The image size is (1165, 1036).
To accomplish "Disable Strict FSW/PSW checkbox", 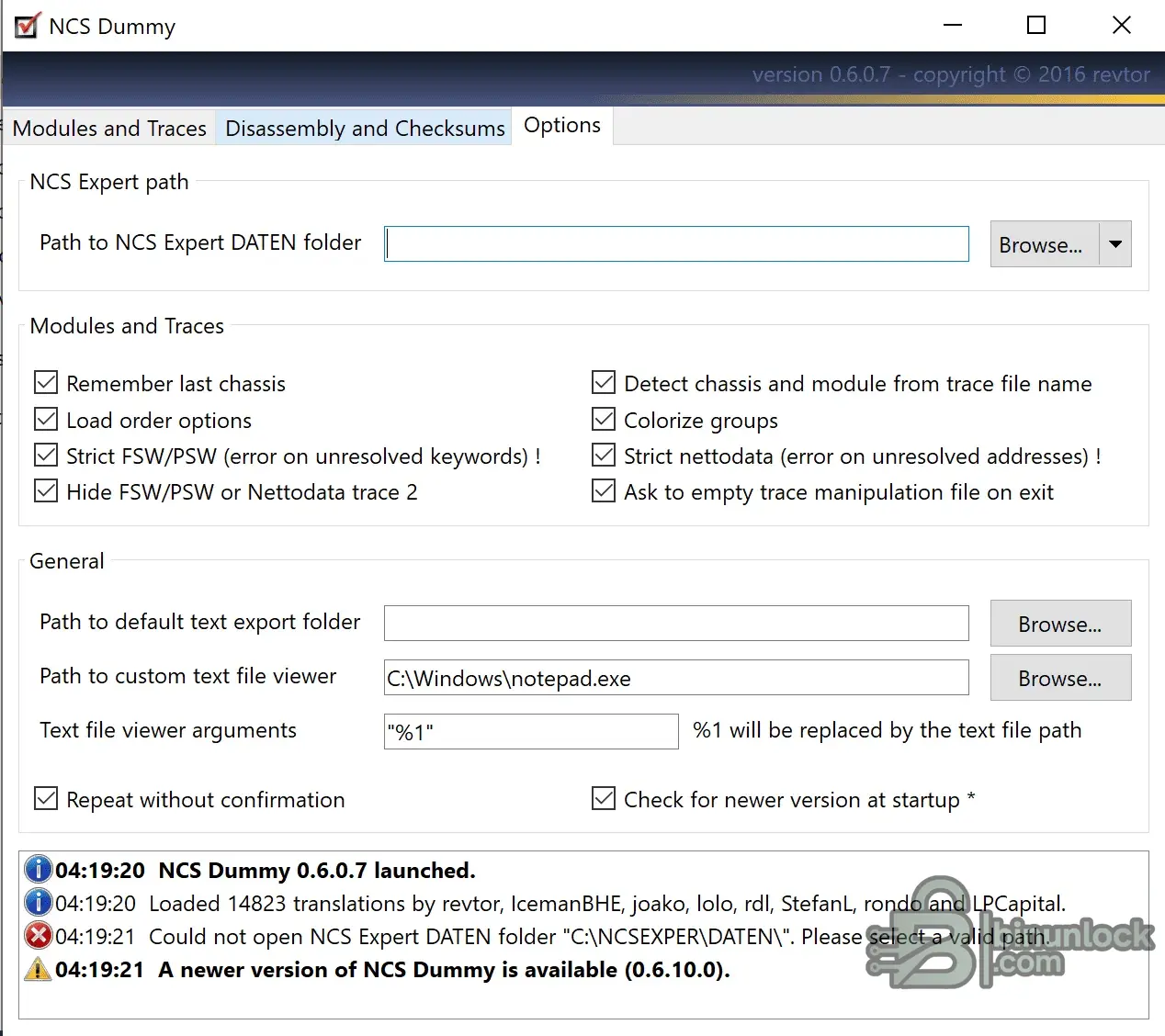I will [46, 455].
